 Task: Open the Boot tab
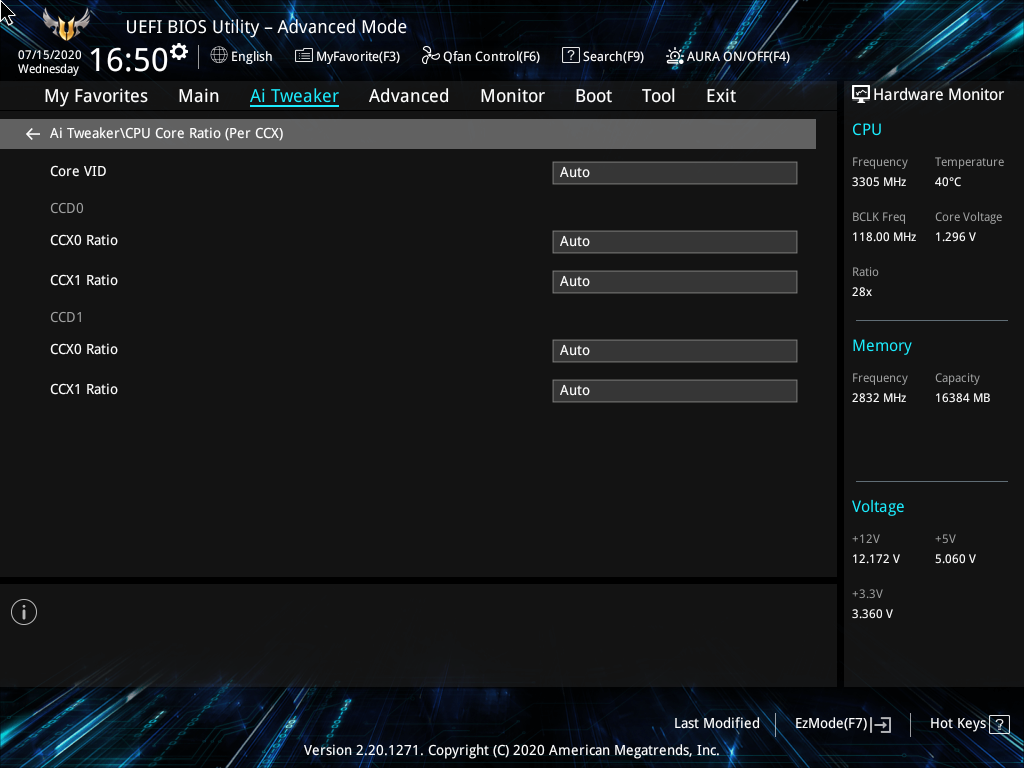coord(594,96)
